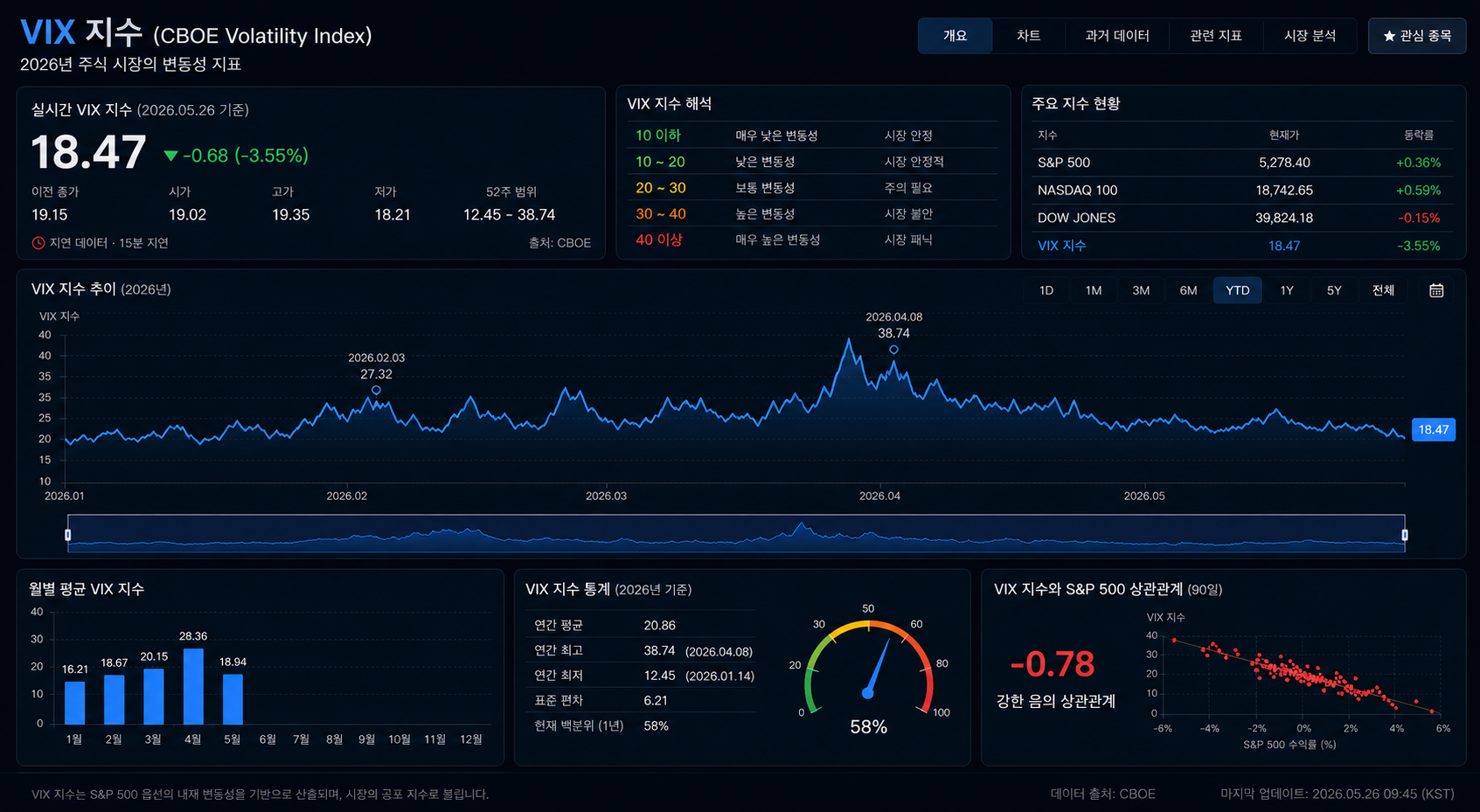Click the 3월 bar labeled 20.15
The height and width of the screenshot is (812, 1480).
pyautogui.click(x=154, y=697)
